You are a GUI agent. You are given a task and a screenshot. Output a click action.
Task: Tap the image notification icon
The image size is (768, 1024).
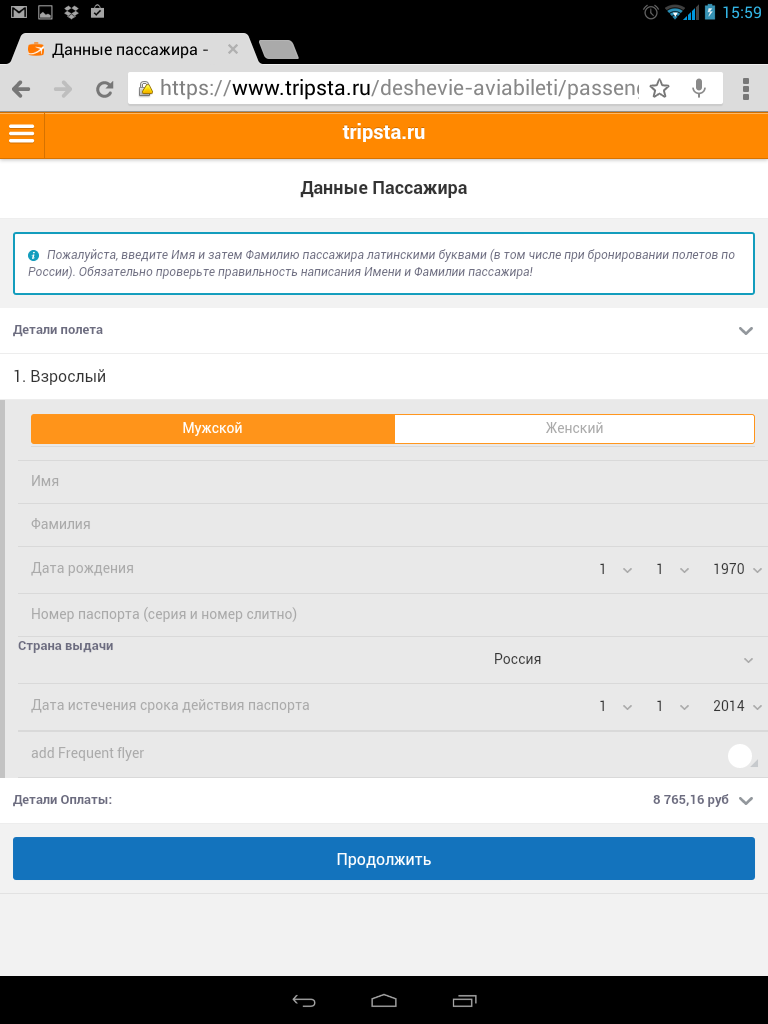tap(45, 12)
